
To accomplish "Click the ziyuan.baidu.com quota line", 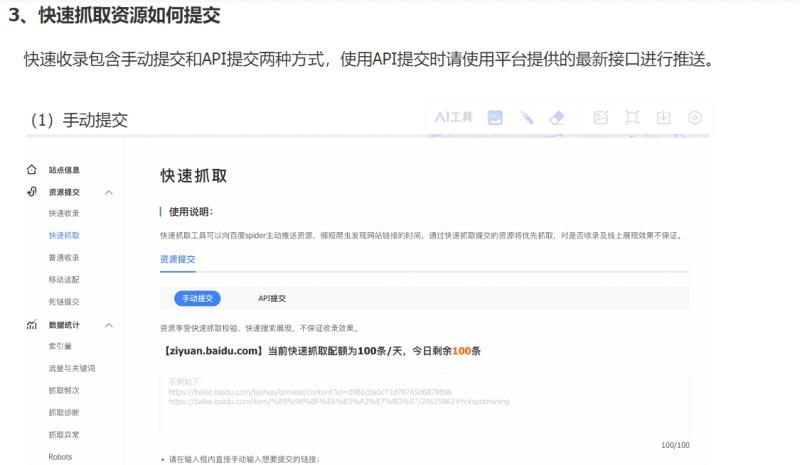I will pos(321,351).
